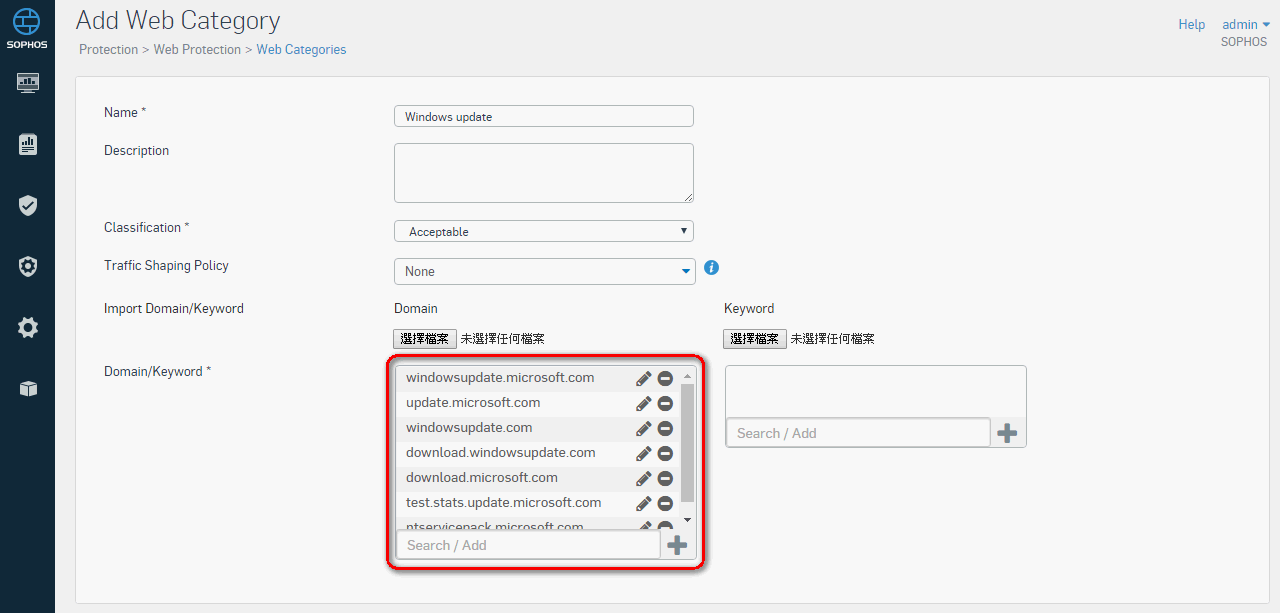Image resolution: width=1280 pixels, height=613 pixels.
Task: Open the reports chart sidebar icon
Action: click(x=28, y=144)
